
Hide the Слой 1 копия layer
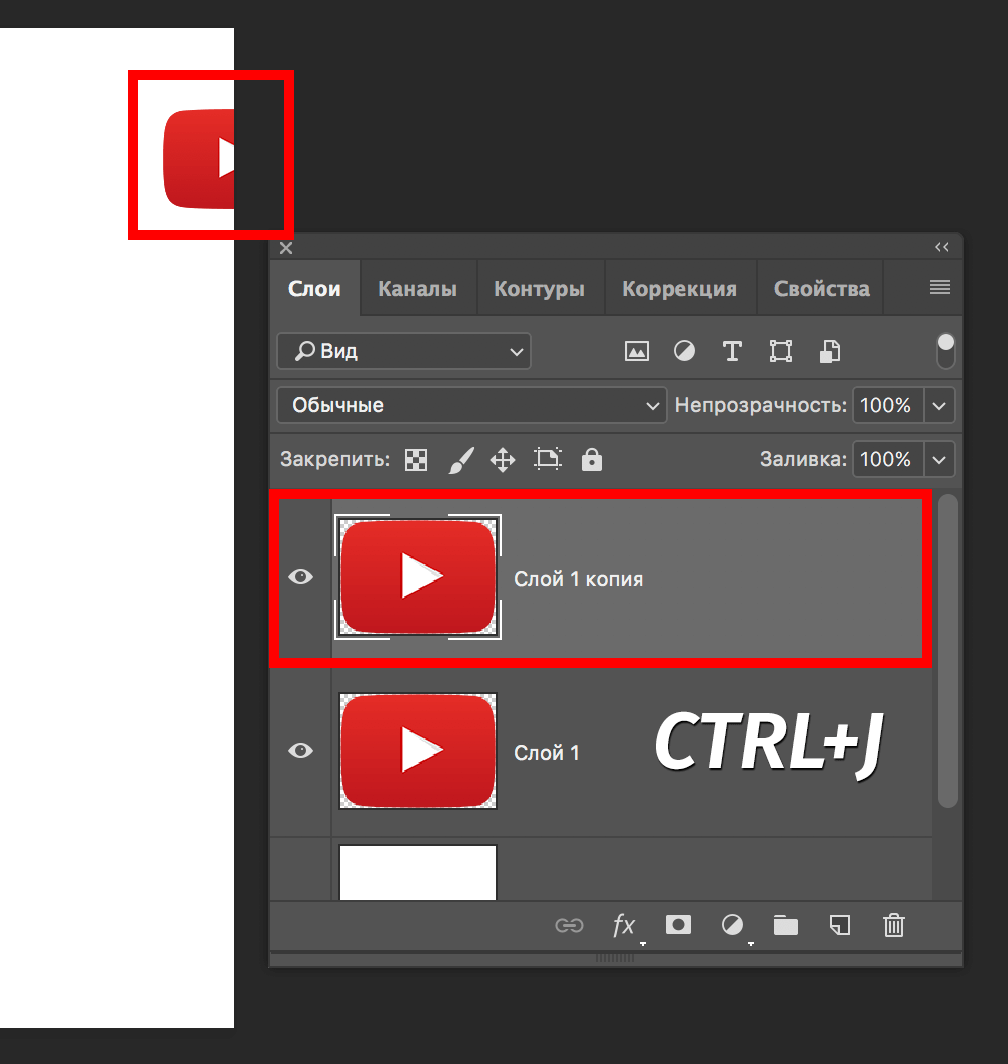point(300,577)
